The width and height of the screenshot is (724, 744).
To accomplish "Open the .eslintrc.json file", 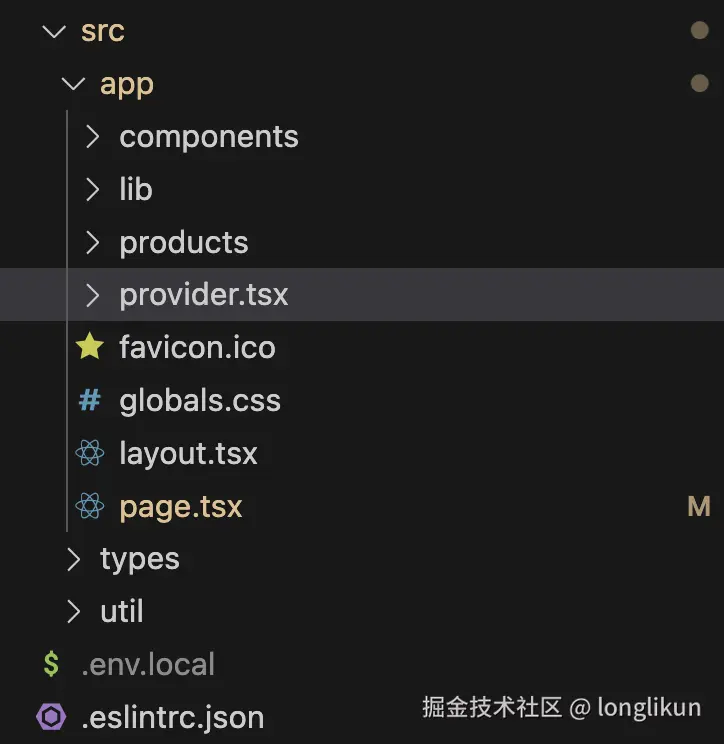I will [x=172, y=717].
